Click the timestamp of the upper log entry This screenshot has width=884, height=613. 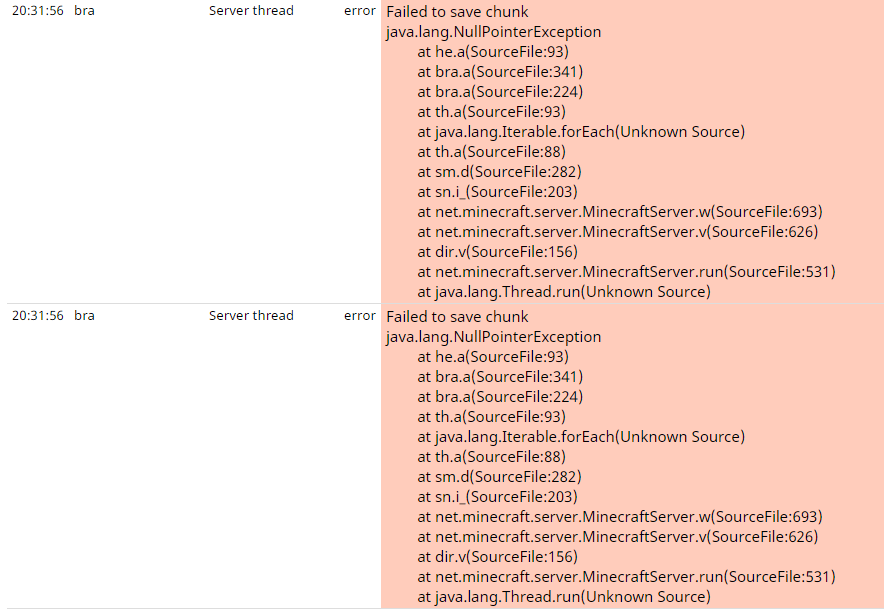[38, 11]
